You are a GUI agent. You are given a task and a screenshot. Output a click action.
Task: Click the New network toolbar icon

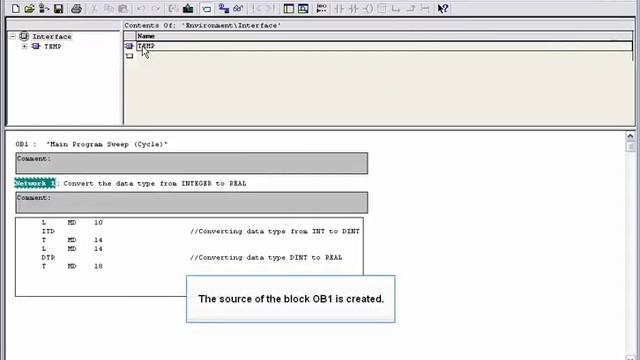224,9
